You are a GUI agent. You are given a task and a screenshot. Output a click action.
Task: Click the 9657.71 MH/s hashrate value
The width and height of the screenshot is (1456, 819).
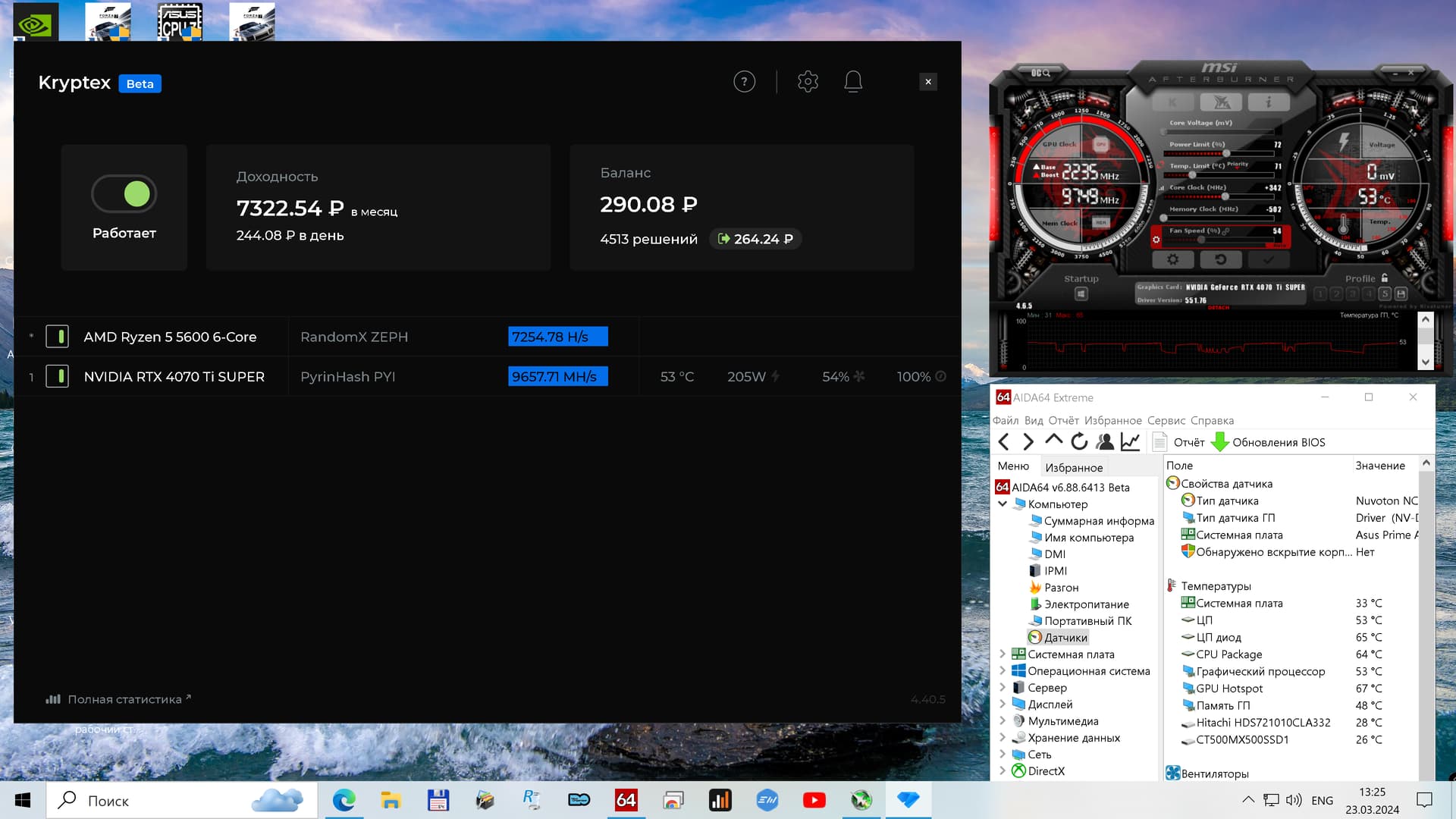[558, 377]
